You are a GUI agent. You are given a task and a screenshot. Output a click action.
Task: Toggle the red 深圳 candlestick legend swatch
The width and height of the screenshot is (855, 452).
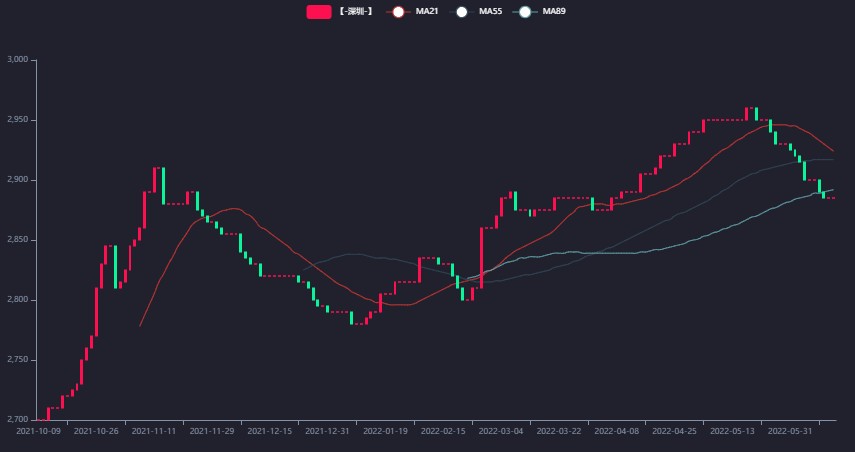pos(318,12)
